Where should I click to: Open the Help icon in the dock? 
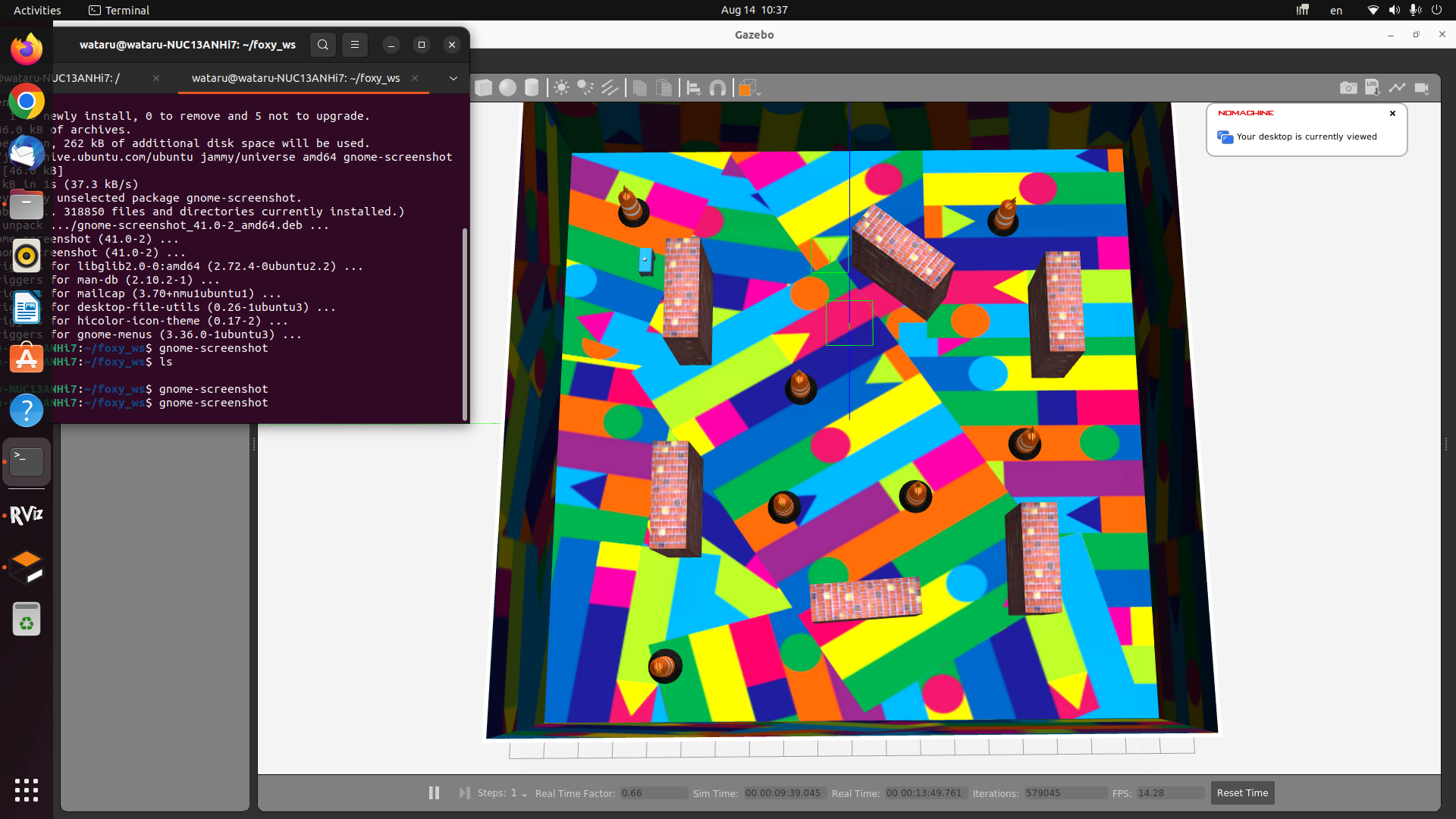(x=27, y=410)
